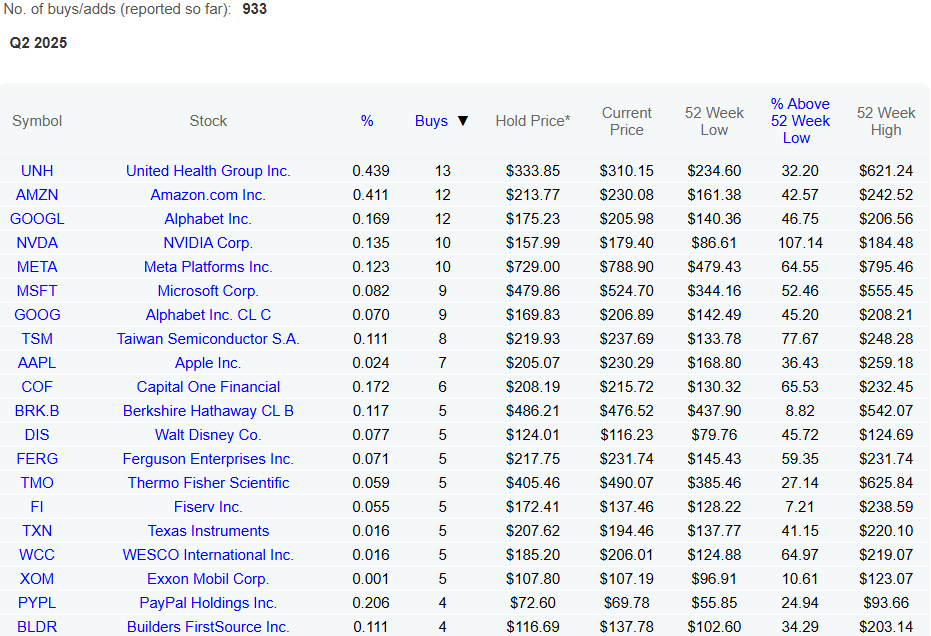The image size is (931, 636).
Task: Click the Buys sort arrow icon
Action: [463, 121]
